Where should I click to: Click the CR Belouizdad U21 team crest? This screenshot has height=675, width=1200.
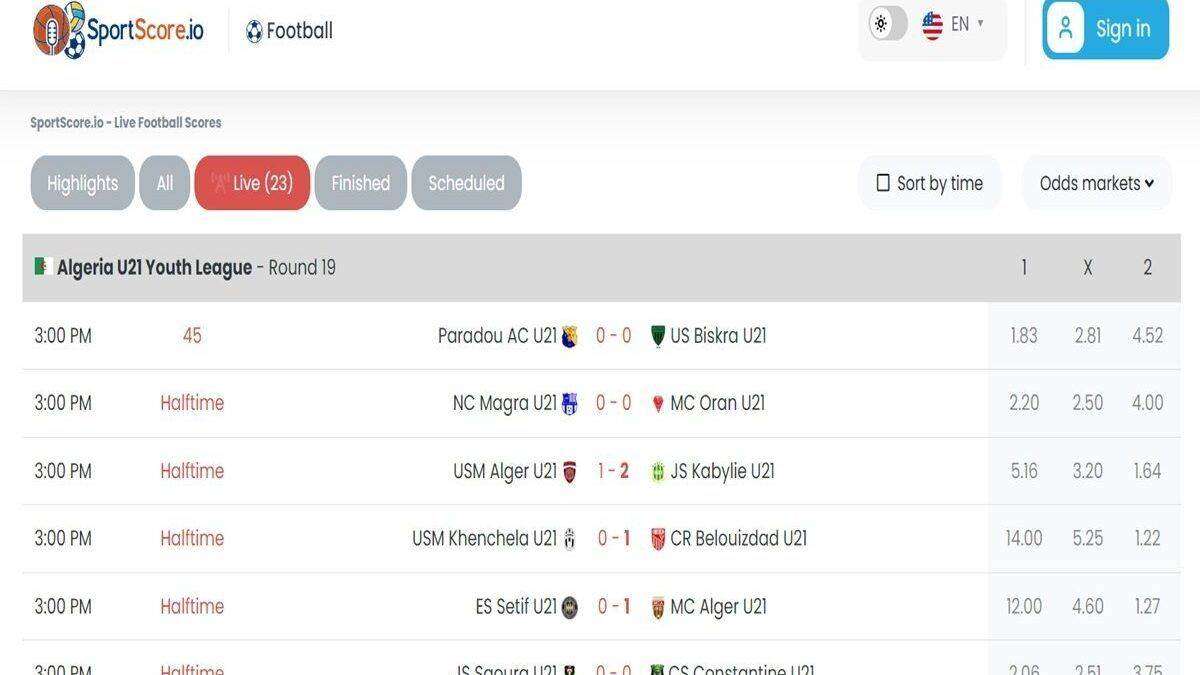click(657, 539)
